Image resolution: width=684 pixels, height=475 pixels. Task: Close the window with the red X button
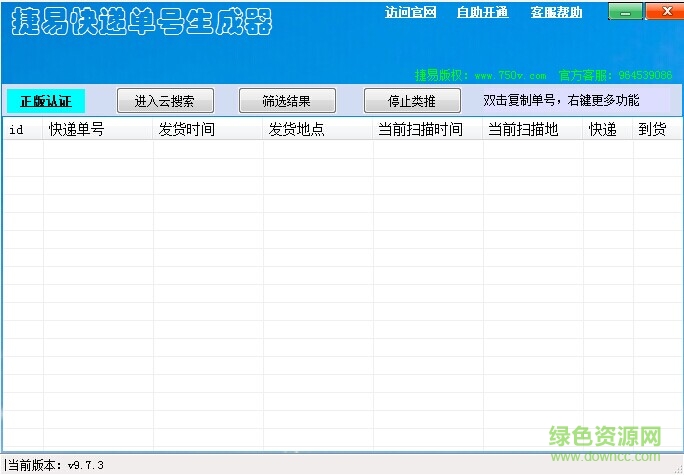[x=664, y=11]
